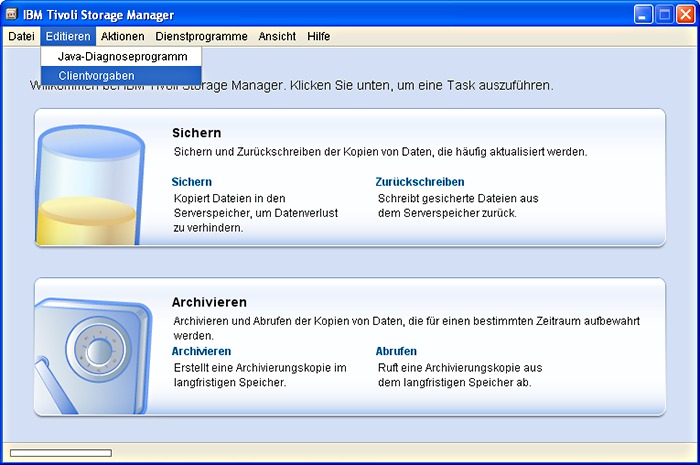Follow the Abrufen link

click(396, 352)
